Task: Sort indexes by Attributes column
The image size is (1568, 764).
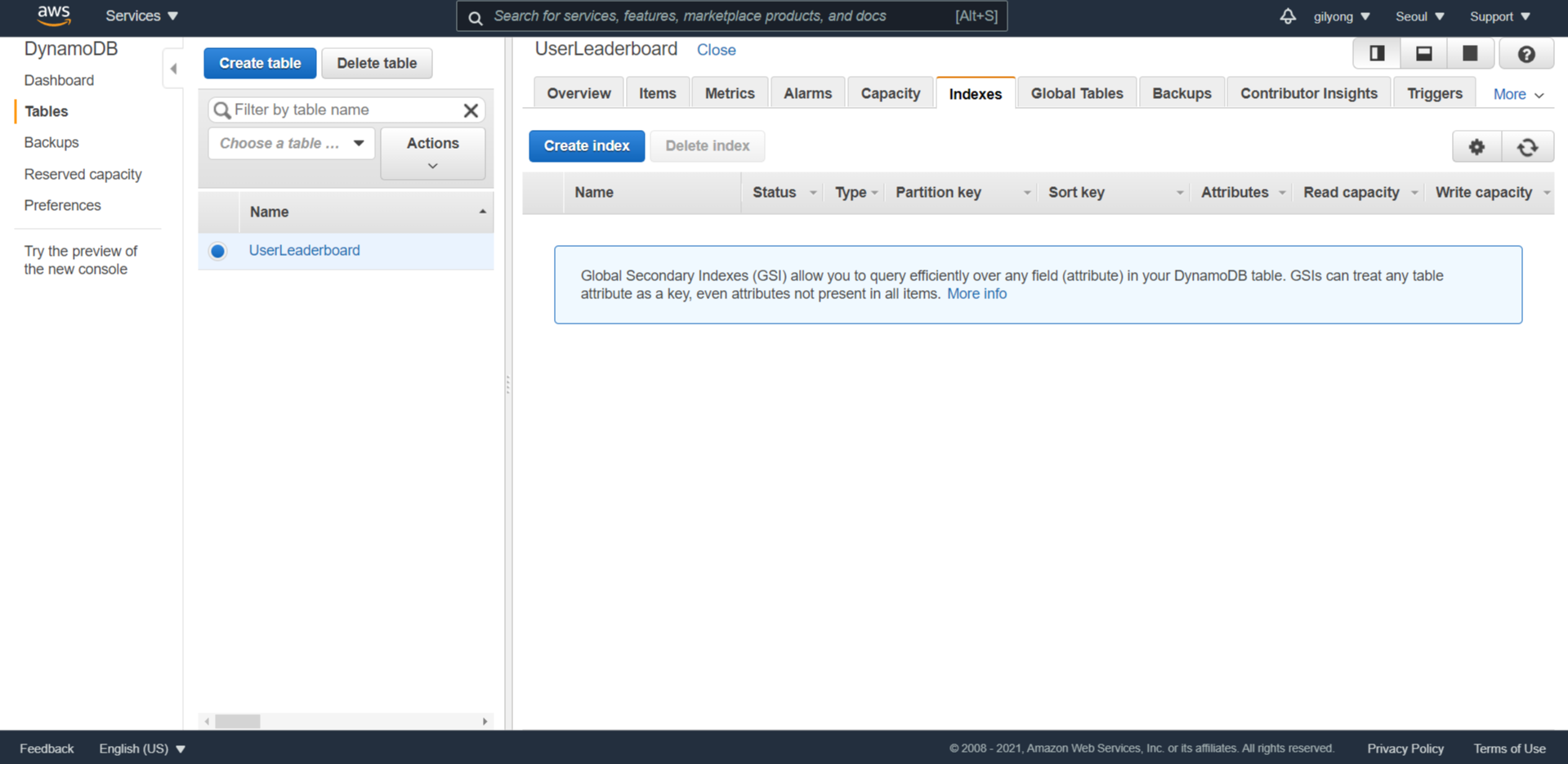Action: [x=1241, y=193]
